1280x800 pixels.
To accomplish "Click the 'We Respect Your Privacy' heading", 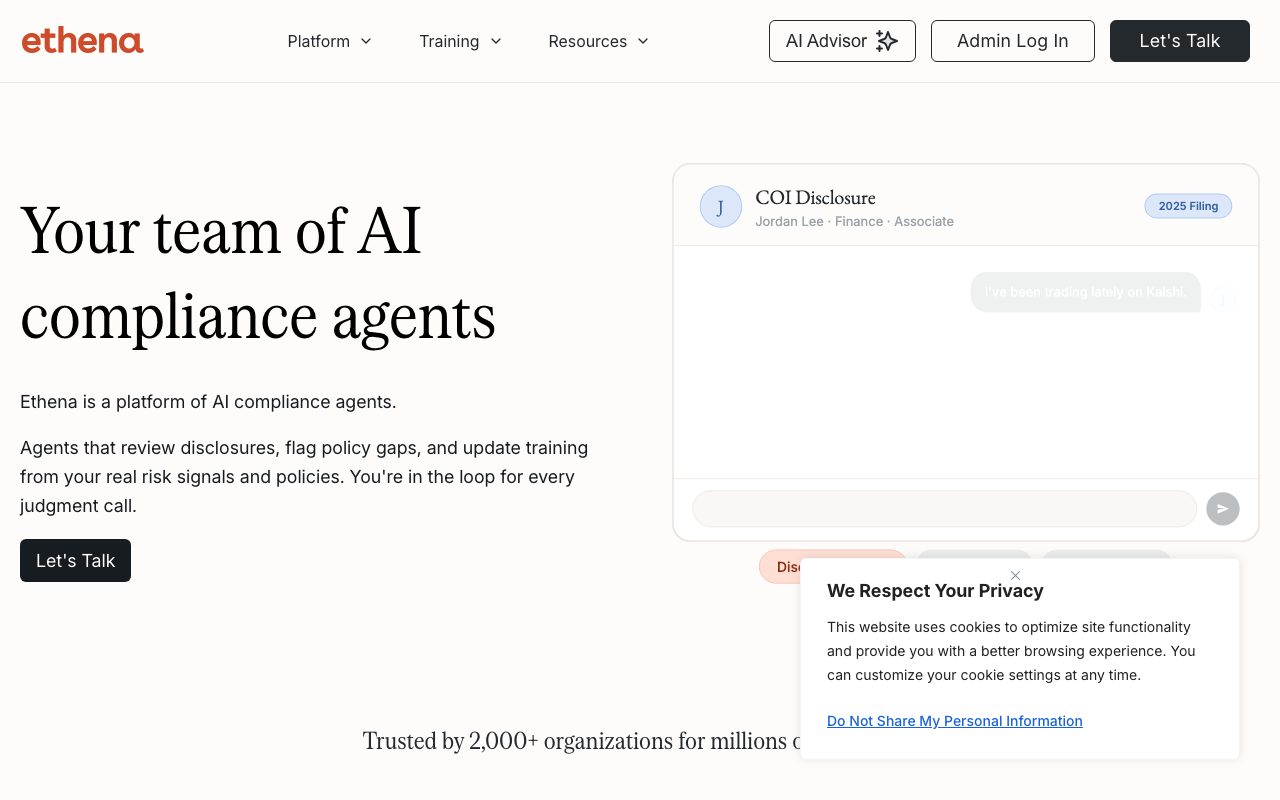I will pos(935,591).
